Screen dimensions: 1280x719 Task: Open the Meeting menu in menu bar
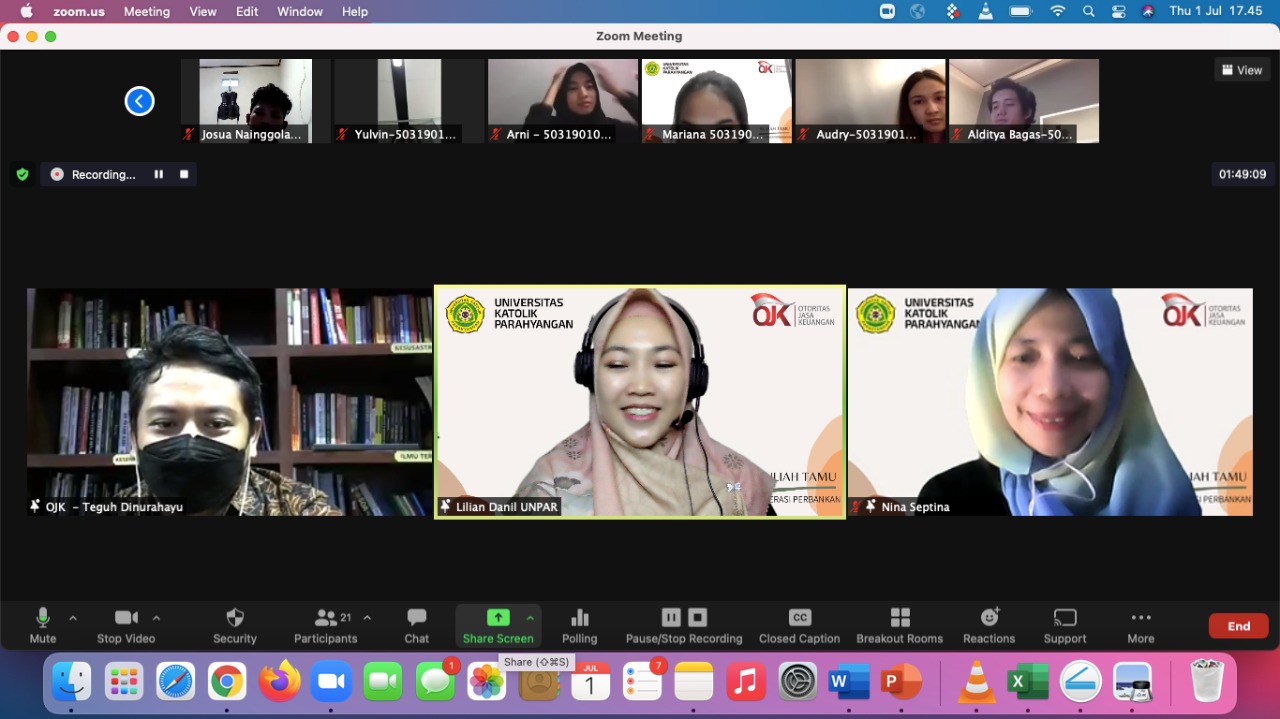(146, 12)
